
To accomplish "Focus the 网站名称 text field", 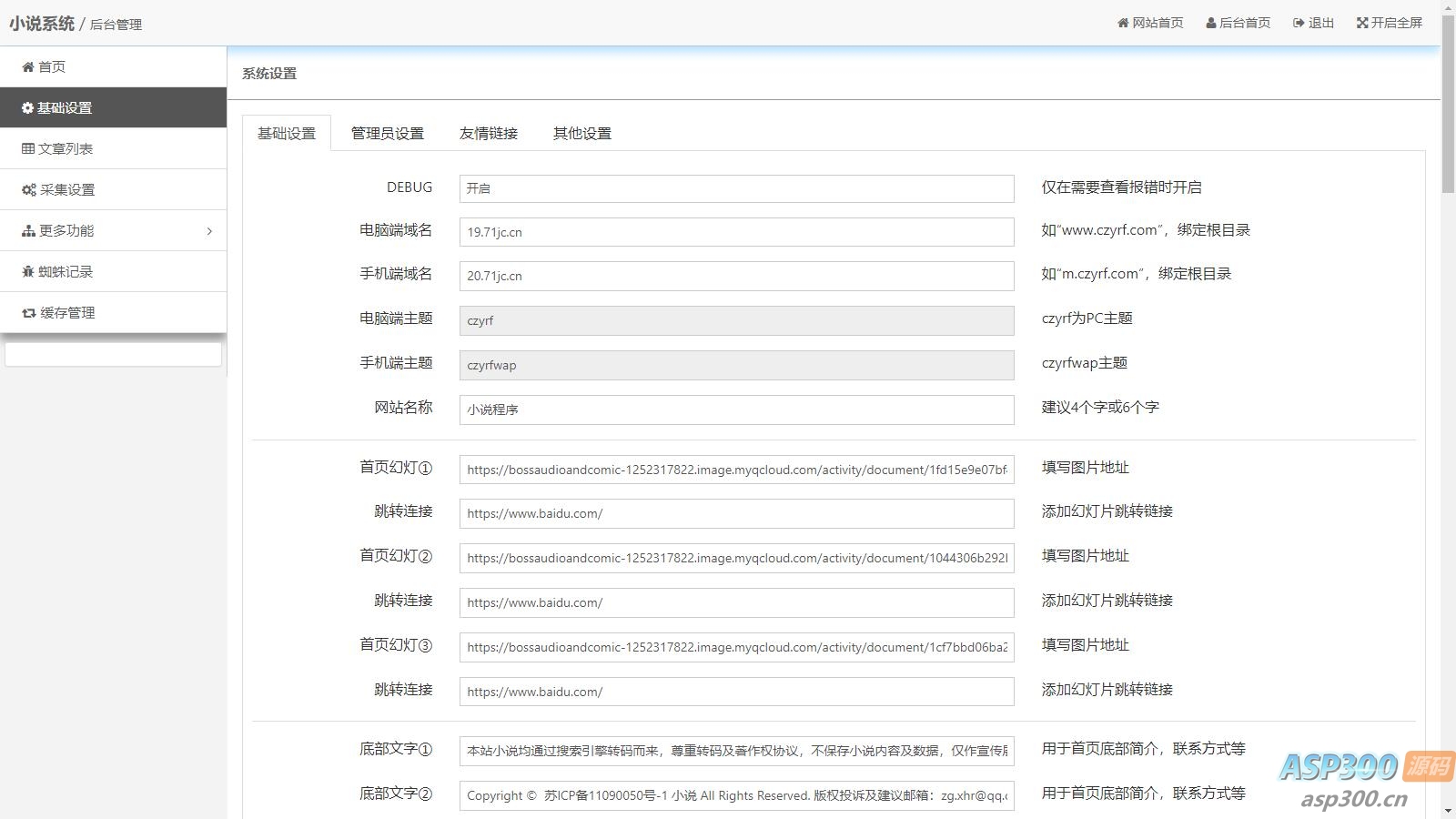I will (x=736, y=409).
